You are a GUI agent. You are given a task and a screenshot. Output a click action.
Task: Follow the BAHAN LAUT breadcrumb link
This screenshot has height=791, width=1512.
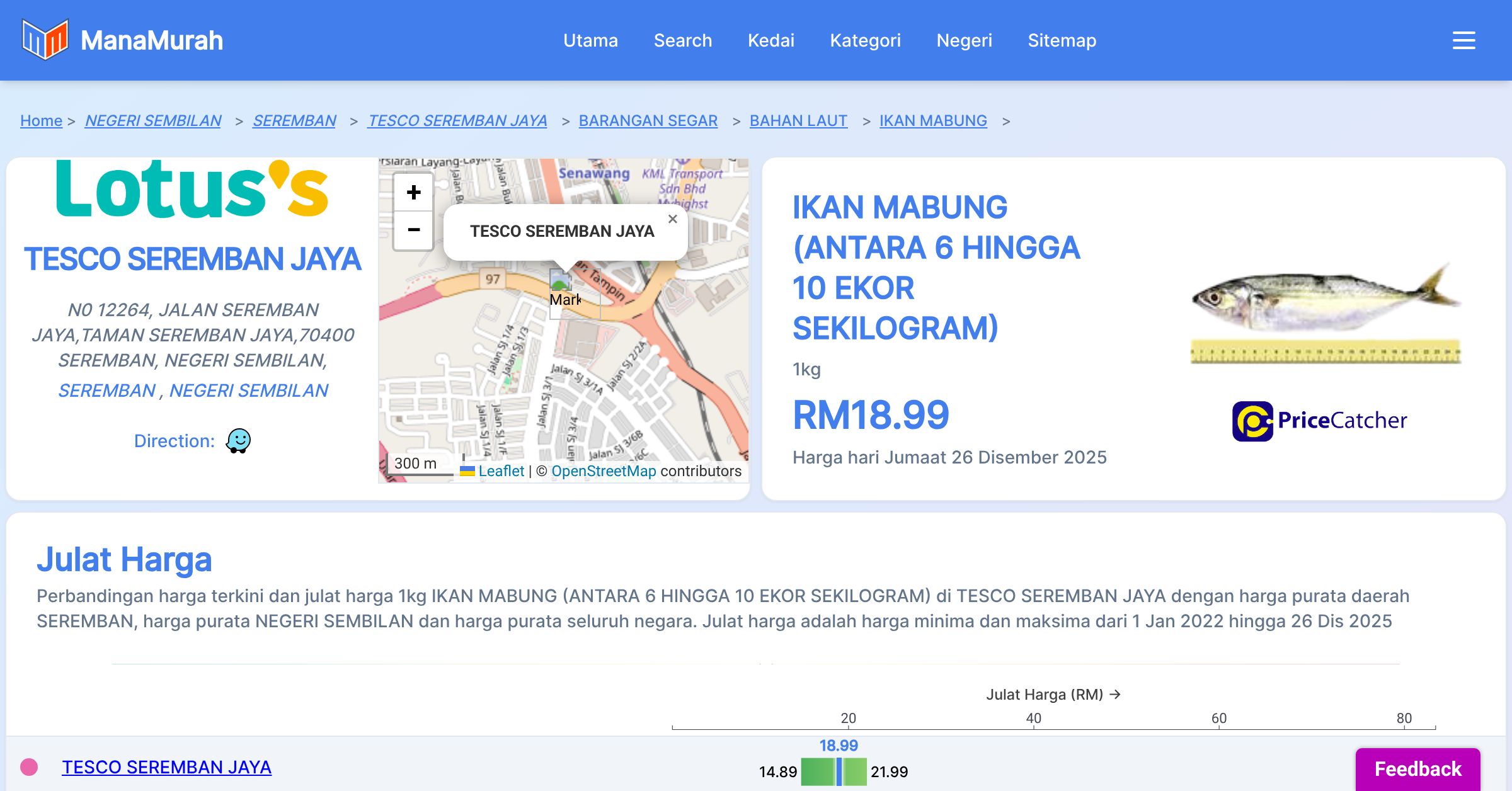[798, 120]
